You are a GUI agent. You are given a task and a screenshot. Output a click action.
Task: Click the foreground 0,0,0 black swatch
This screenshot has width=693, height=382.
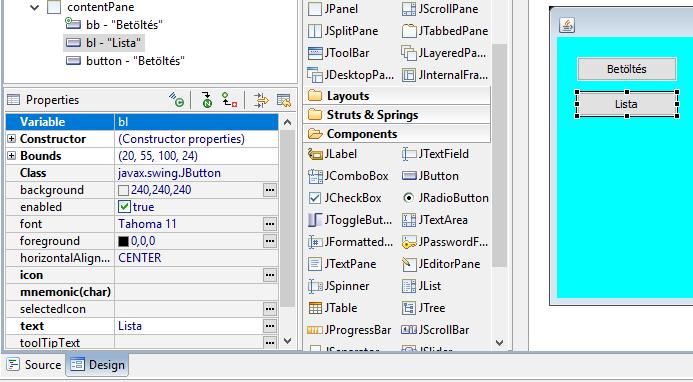pos(124,241)
